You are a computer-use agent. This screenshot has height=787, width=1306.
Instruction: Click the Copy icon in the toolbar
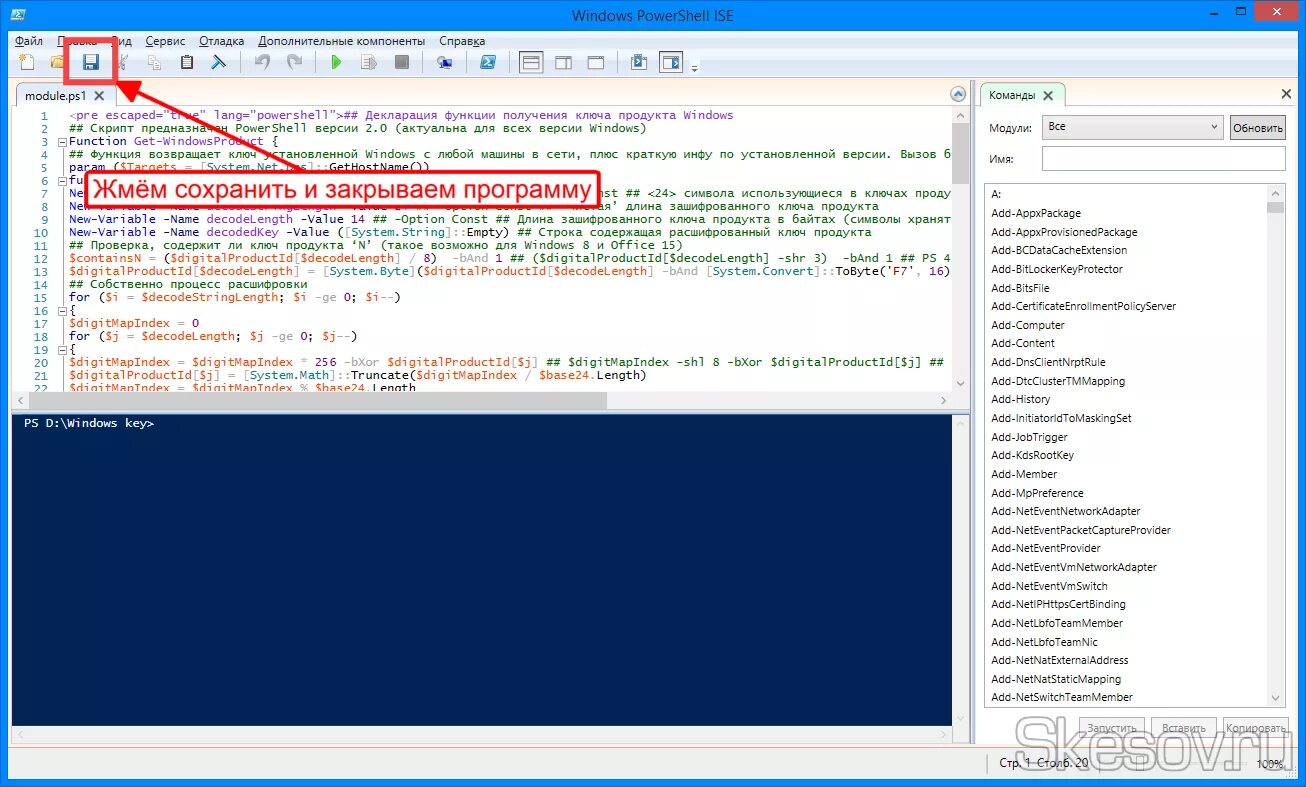[x=155, y=62]
